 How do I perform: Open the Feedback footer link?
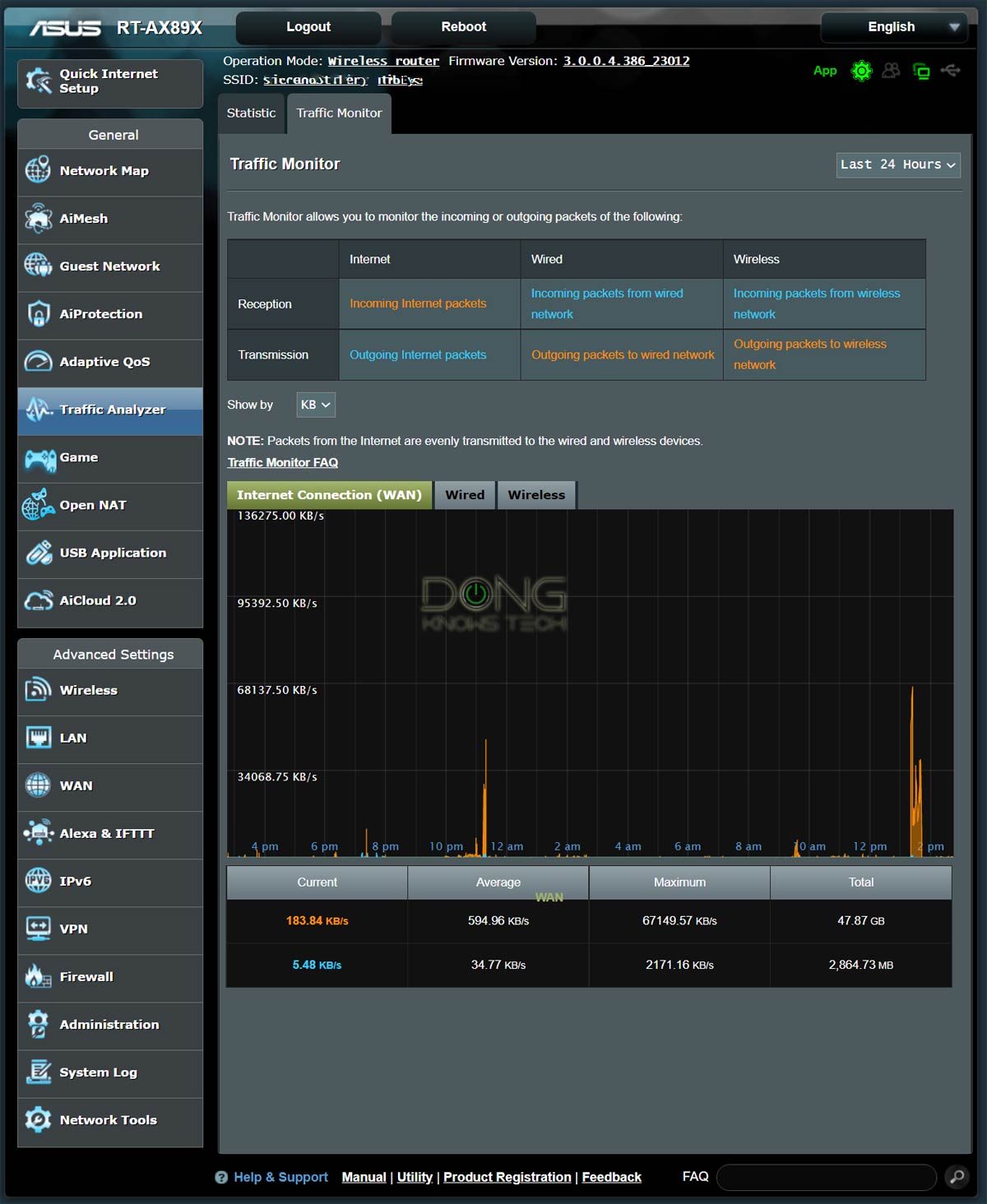pos(612,1177)
